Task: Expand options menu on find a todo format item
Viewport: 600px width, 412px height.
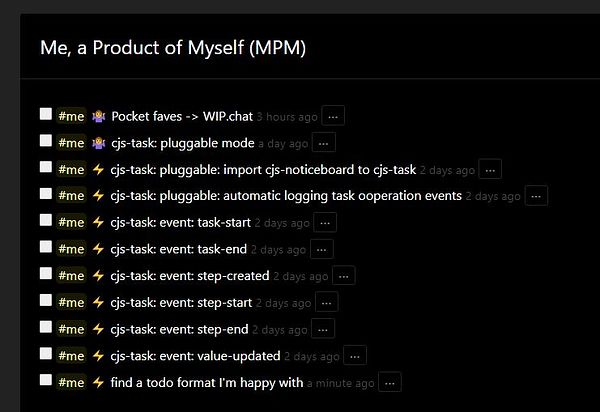Action: [x=390, y=382]
